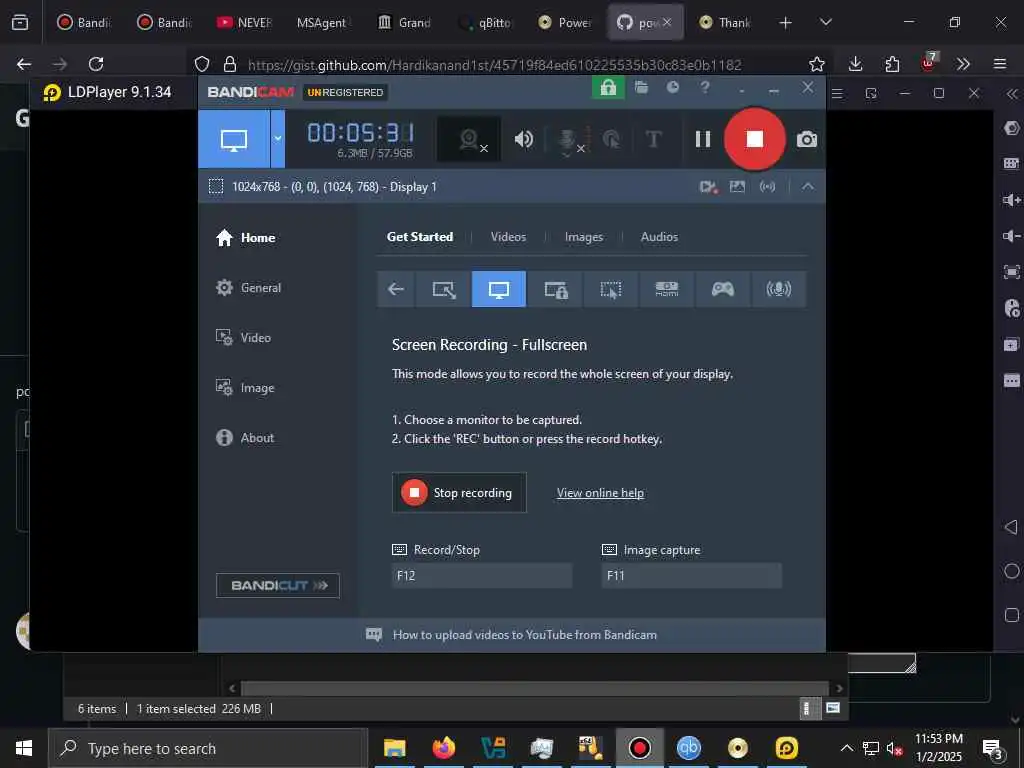The width and height of the screenshot is (1024, 768).
Task: Open Home in Bandicam sidebar
Action: point(246,238)
